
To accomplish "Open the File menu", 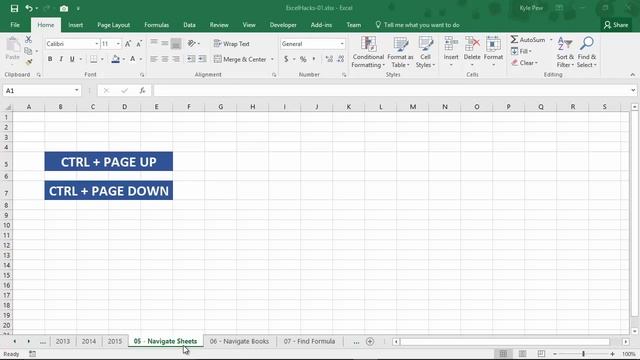I will (x=15, y=25).
